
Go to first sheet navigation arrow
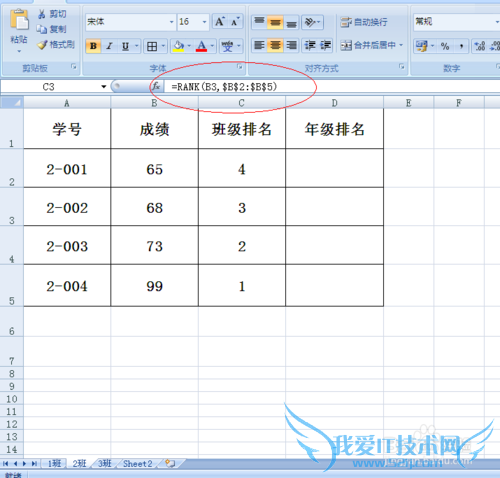pyautogui.click(x=6, y=464)
